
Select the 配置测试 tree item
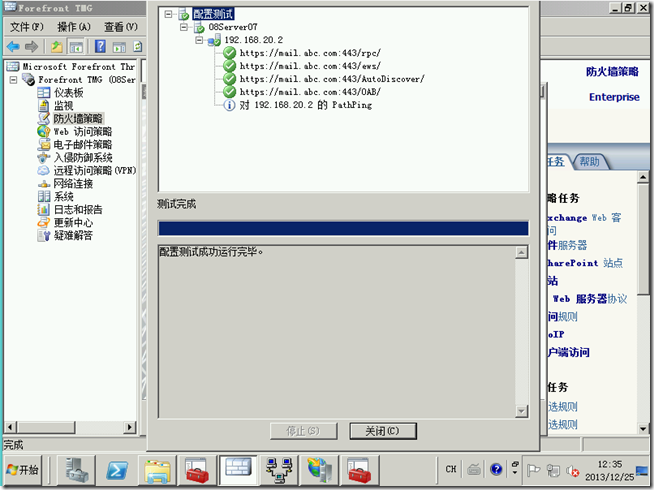click(x=213, y=14)
